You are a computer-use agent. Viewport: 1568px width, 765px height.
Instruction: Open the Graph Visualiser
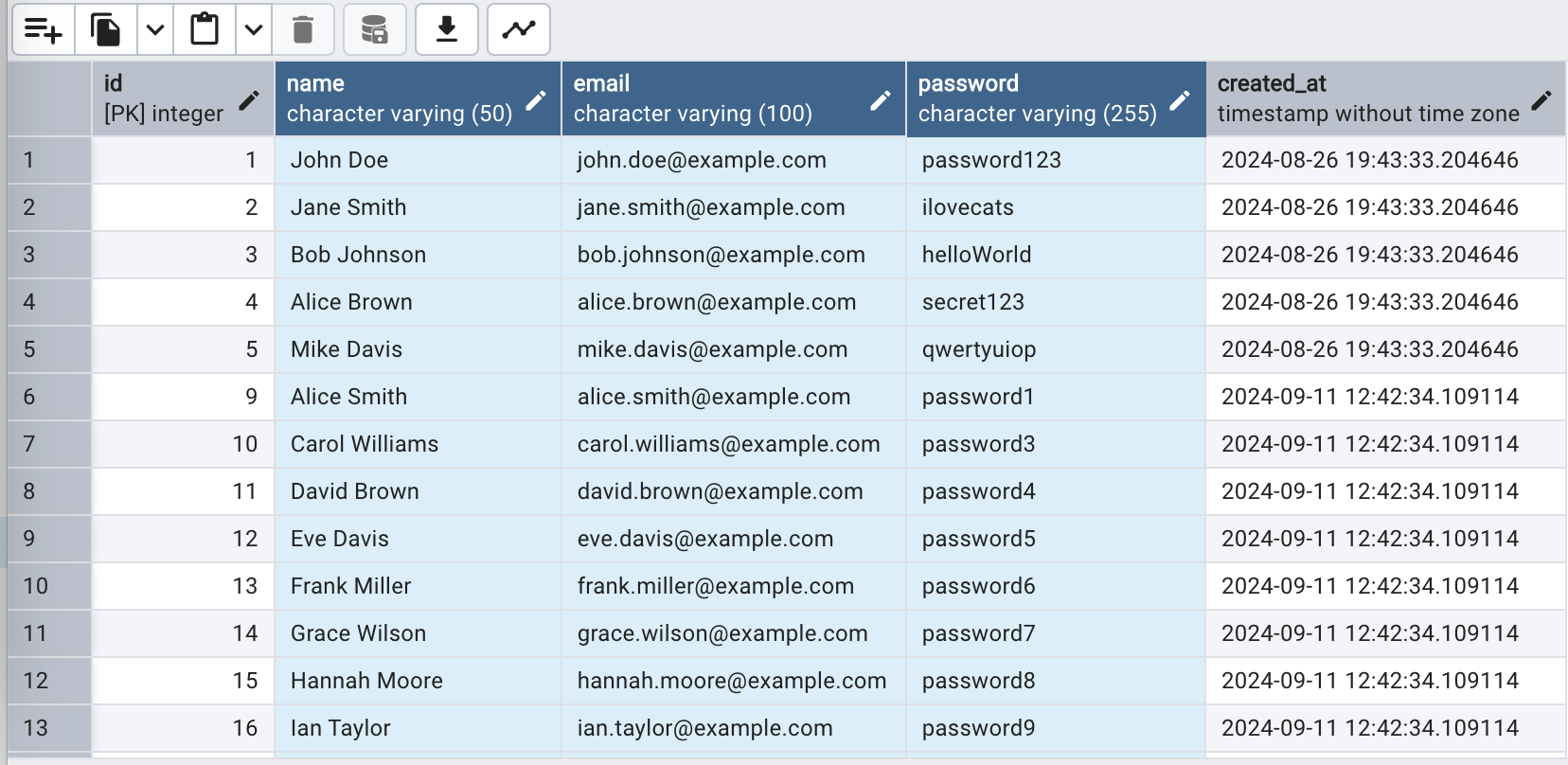519,30
